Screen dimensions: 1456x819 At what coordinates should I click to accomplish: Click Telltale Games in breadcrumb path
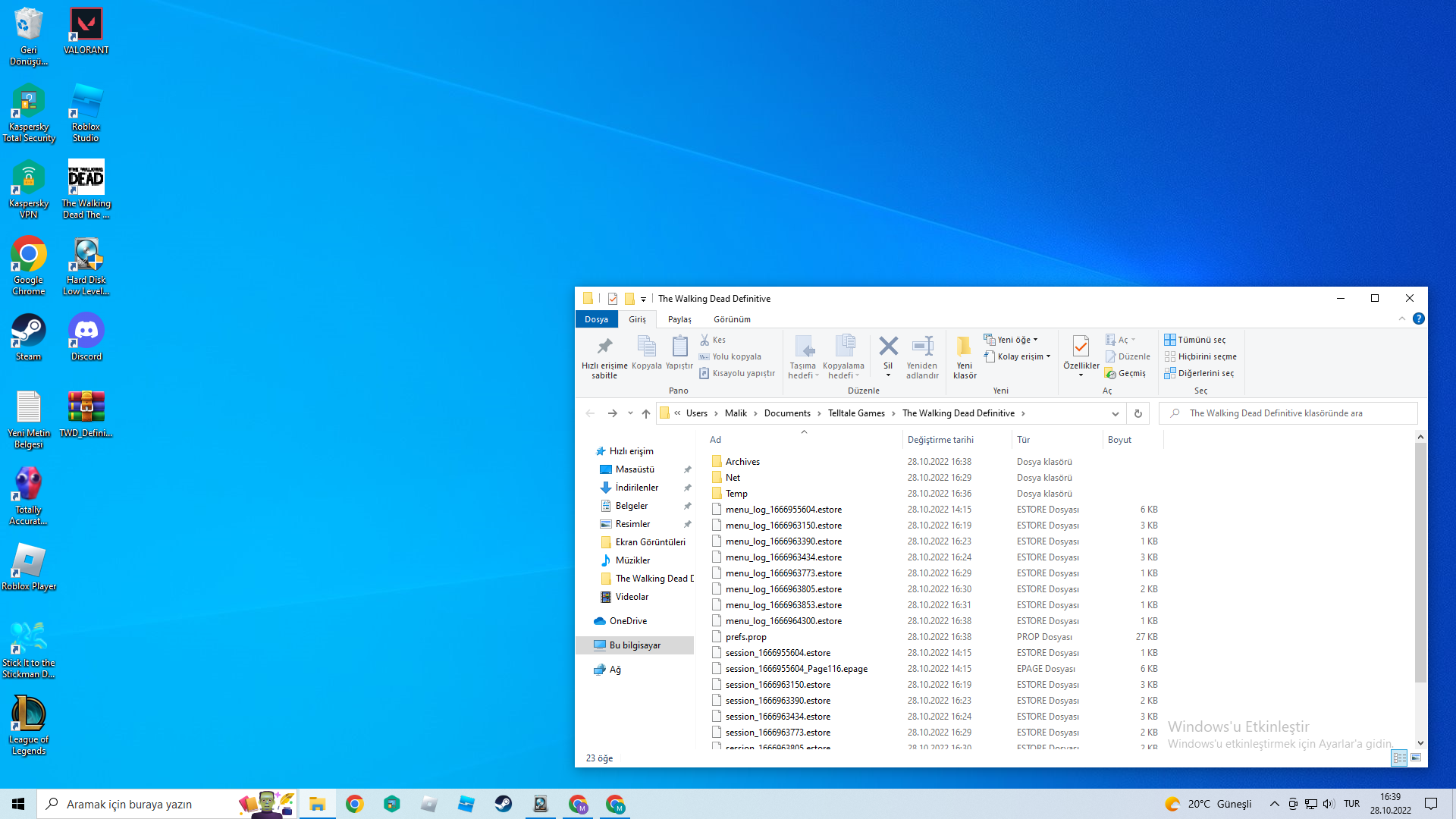856,413
